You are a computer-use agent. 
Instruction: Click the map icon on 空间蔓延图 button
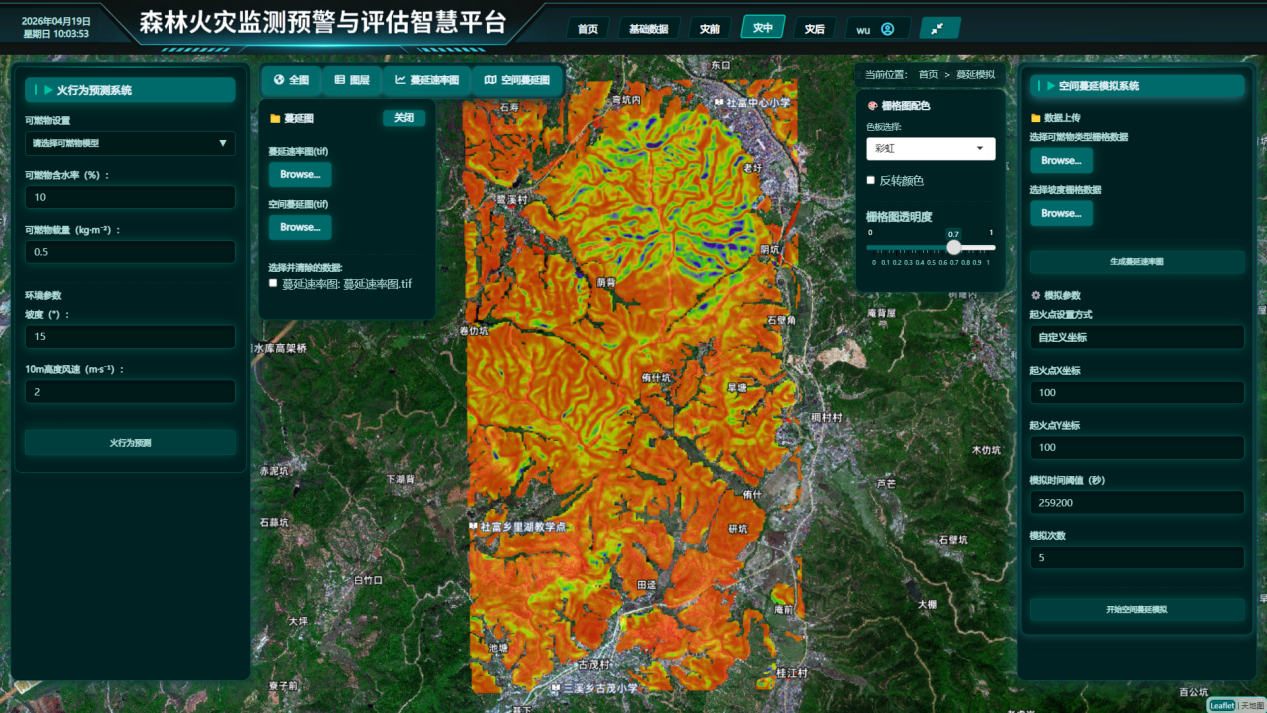pyautogui.click(x=490, y=80)
